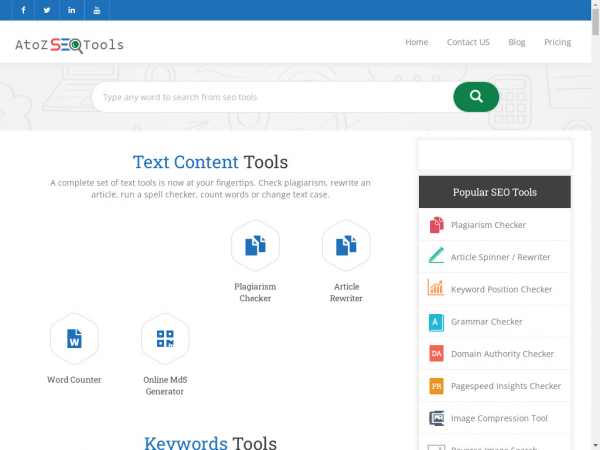The width and height of the screenshot is (600, 450).
Task: Open the Pricing menu item
Action: click(x=558, y=42)
